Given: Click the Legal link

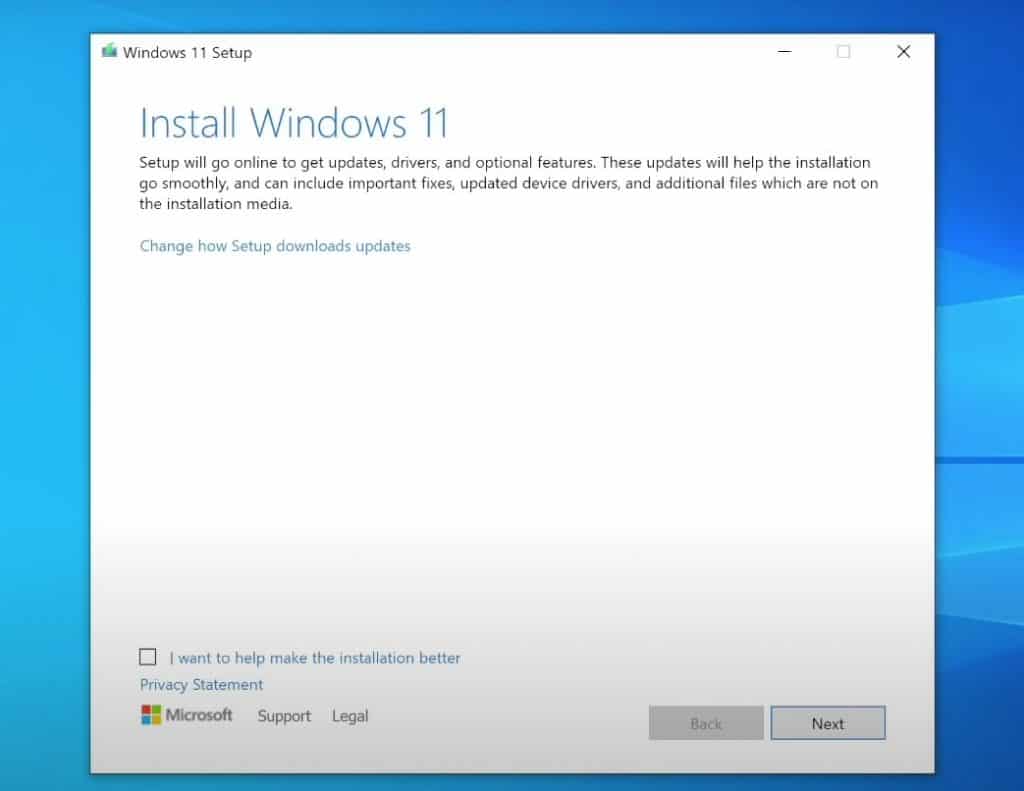Looking at the screenshot, I should [350, 716].
